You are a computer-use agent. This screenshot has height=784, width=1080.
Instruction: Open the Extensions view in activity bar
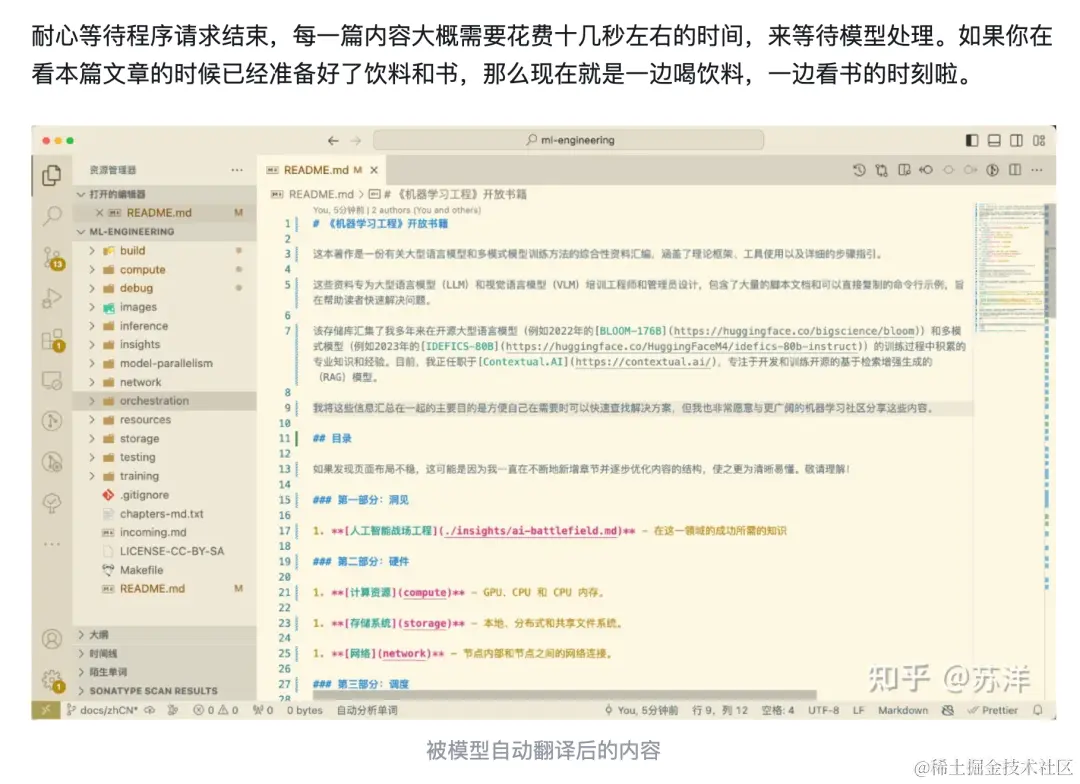click(53, 340)
